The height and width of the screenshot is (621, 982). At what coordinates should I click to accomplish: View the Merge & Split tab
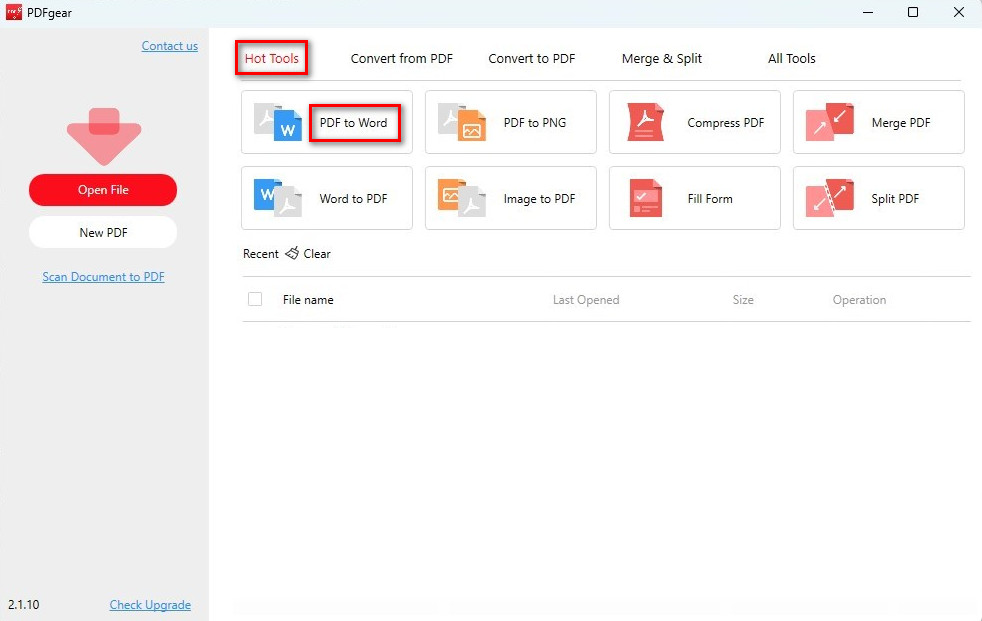[x=661, y=58]
